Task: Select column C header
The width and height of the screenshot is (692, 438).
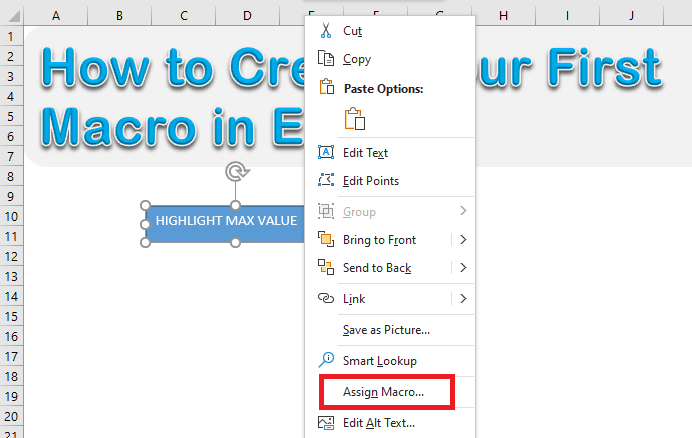Action: click(x=184, y=16)
